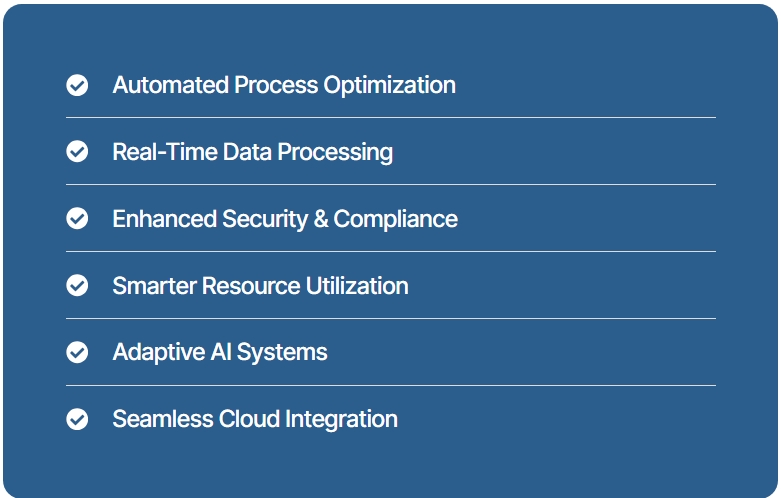Screen dimensions: 781x498
Task: Click the checkmark icon next to Real-Time Data Processing
Action: pos(77,152)
